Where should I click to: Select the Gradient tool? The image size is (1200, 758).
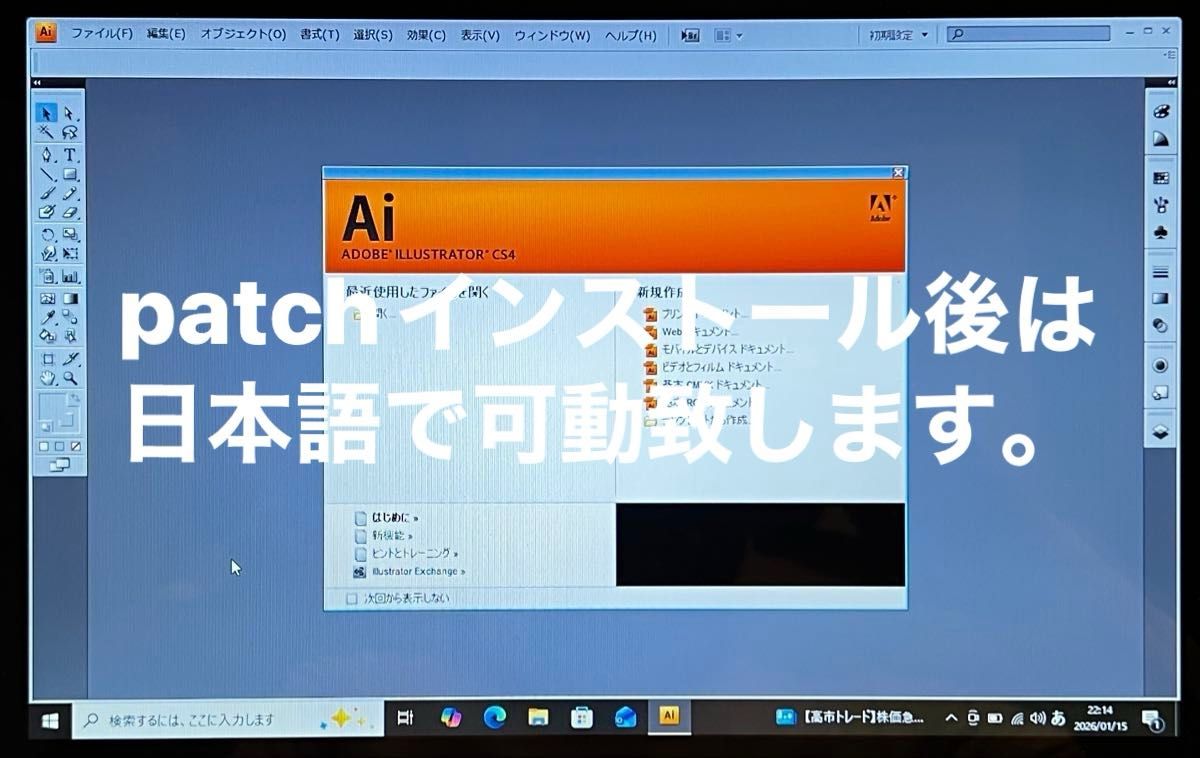point(70,298)
